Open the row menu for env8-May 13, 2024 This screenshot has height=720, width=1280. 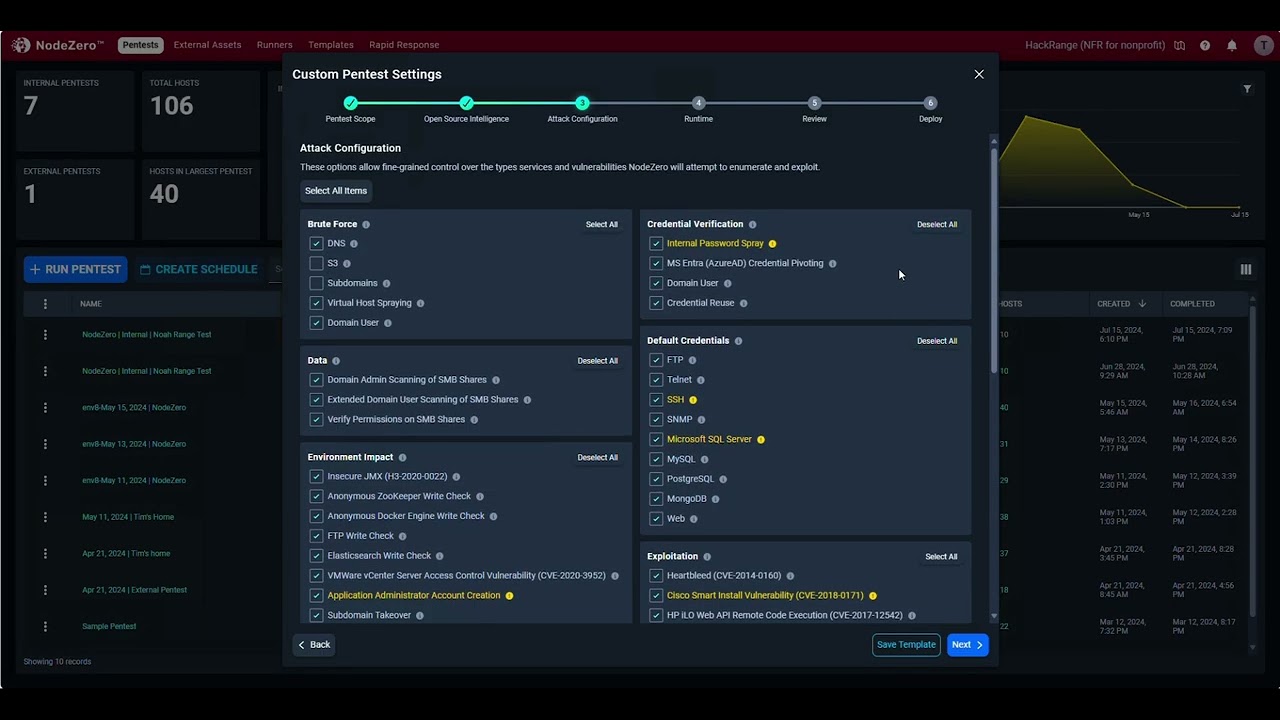45,444
